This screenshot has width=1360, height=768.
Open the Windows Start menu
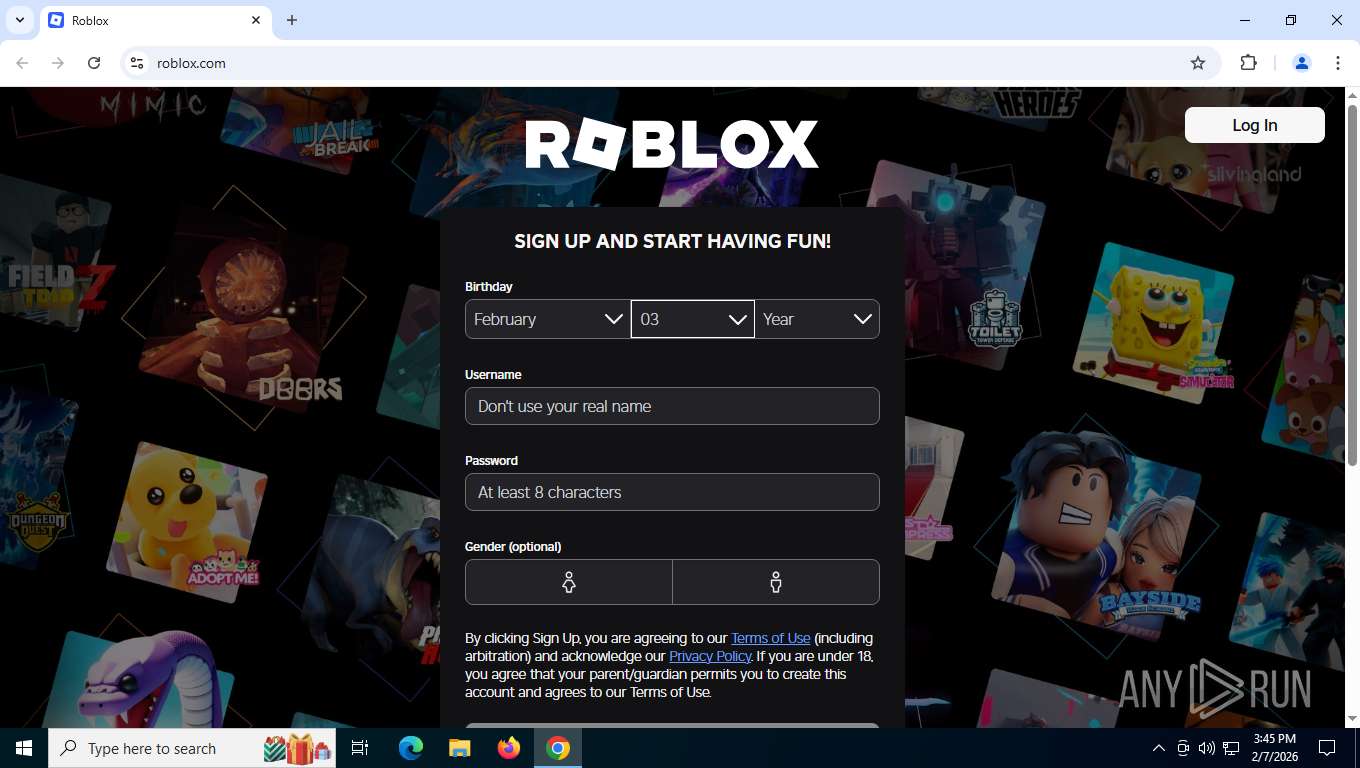click(x=24, y=748)
